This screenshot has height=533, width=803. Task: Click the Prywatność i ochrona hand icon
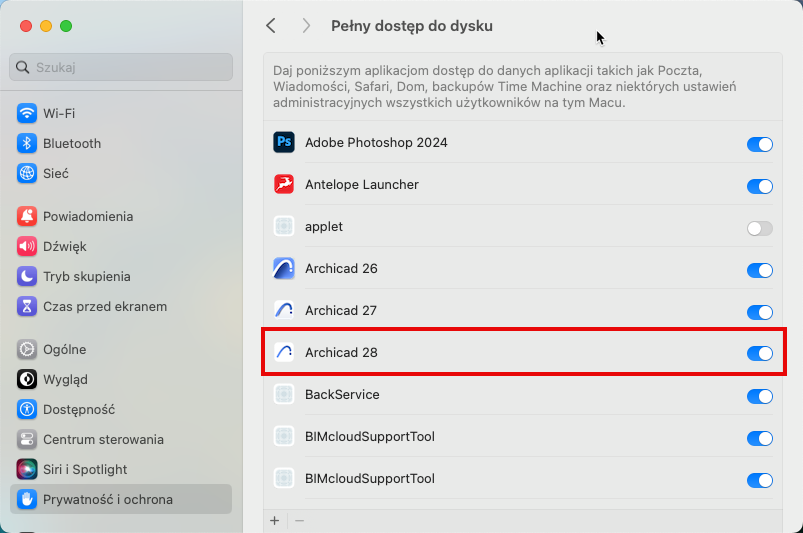coord(27,499)
